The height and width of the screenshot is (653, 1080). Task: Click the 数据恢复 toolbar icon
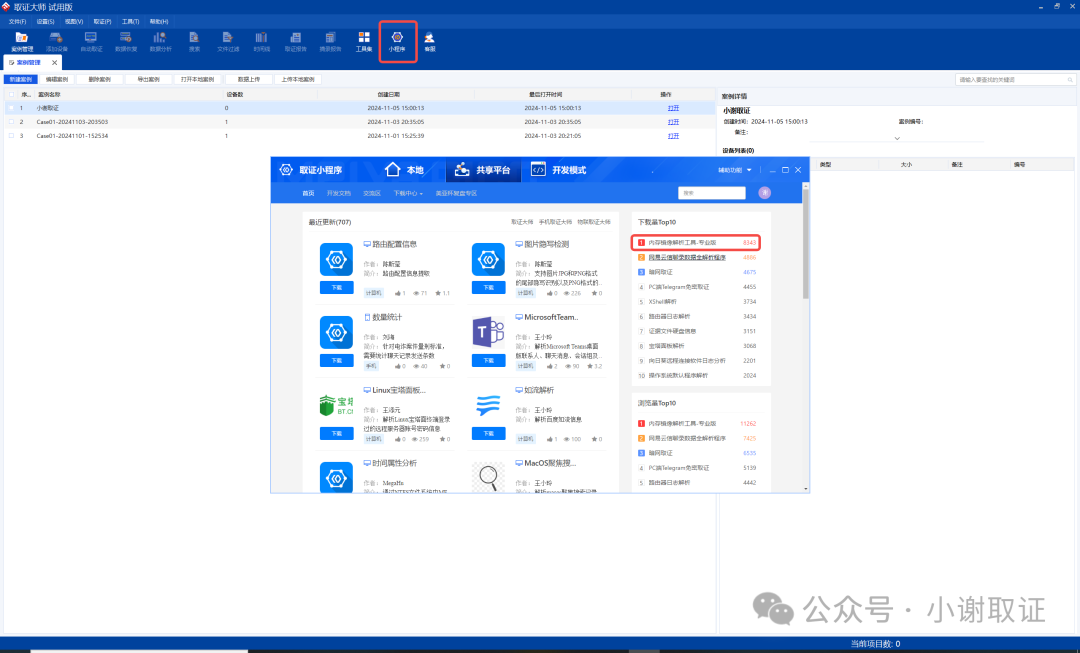pos(125,42)
